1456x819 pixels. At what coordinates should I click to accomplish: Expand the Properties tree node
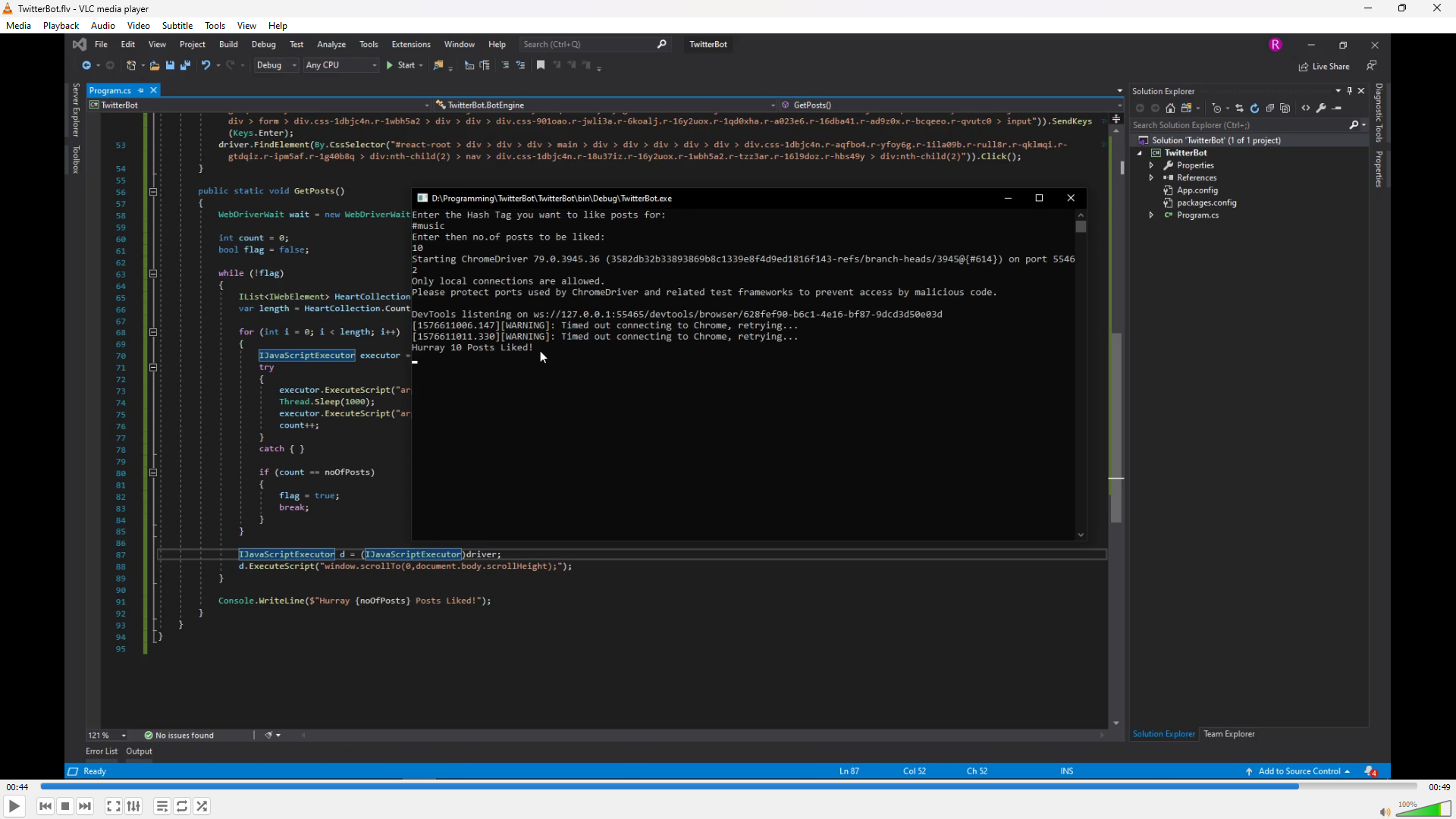1151,165
